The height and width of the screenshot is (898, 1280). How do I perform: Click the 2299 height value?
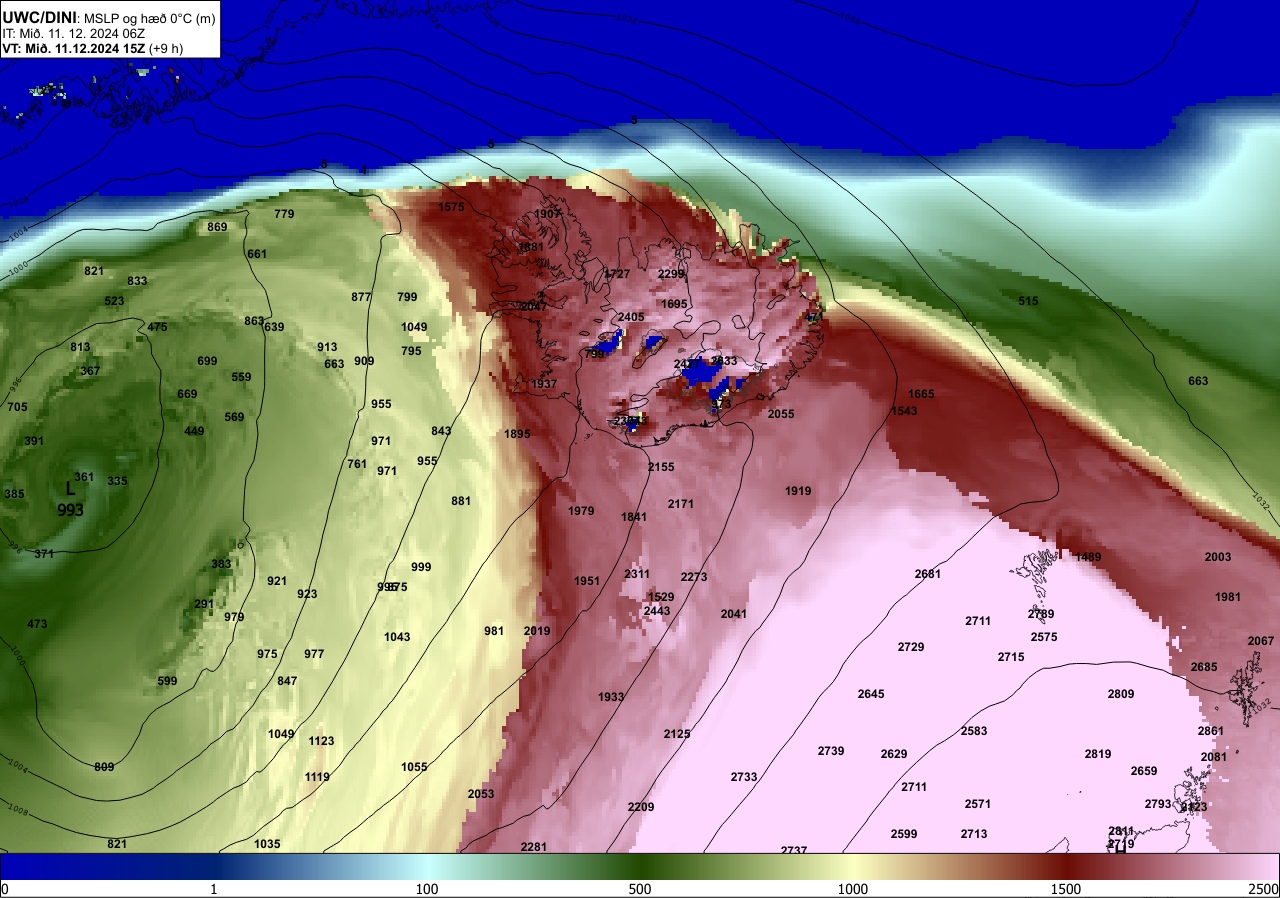point(671,274)
